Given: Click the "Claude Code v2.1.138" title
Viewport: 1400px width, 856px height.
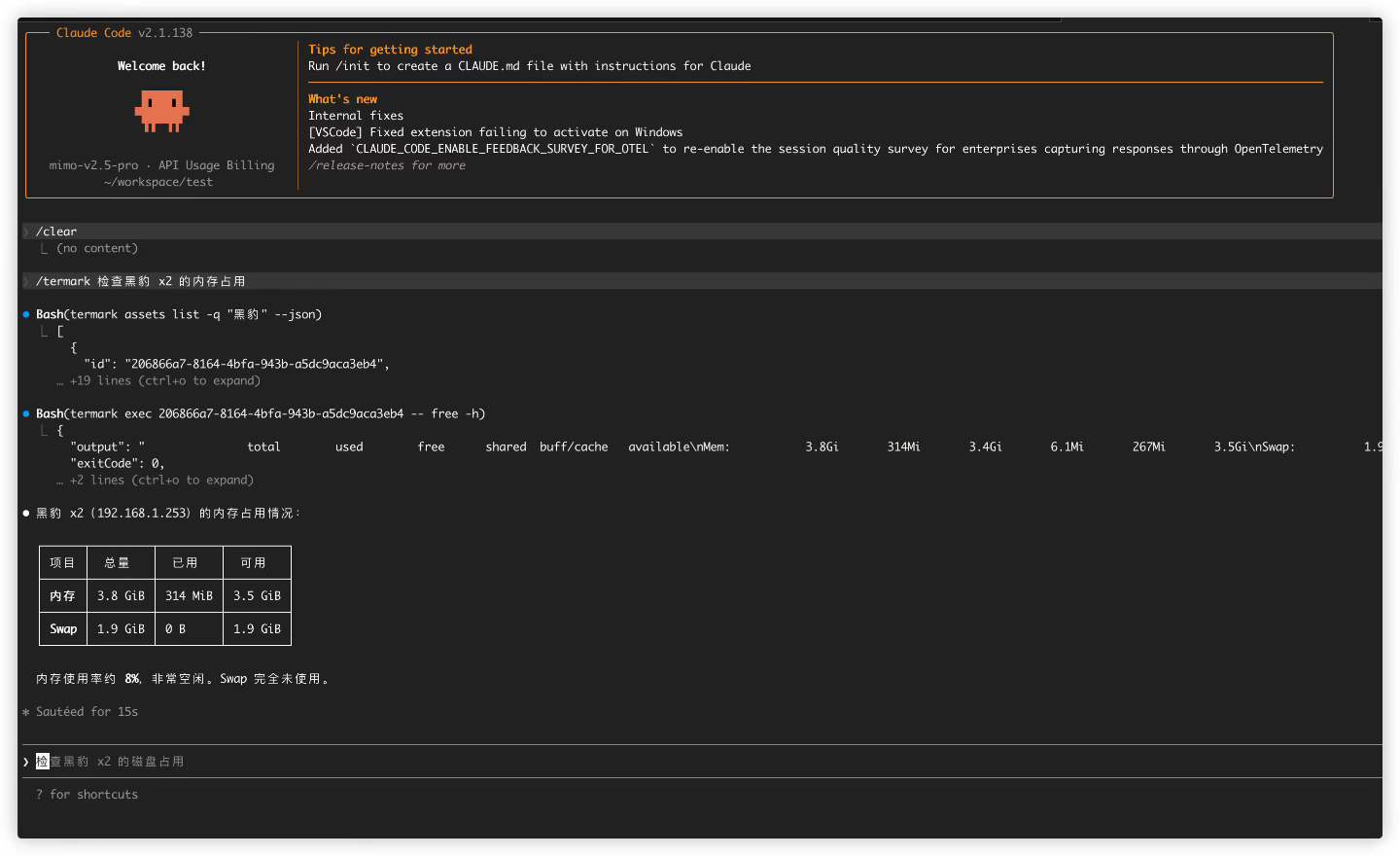Looking at the screenshot, I should 124,33.
